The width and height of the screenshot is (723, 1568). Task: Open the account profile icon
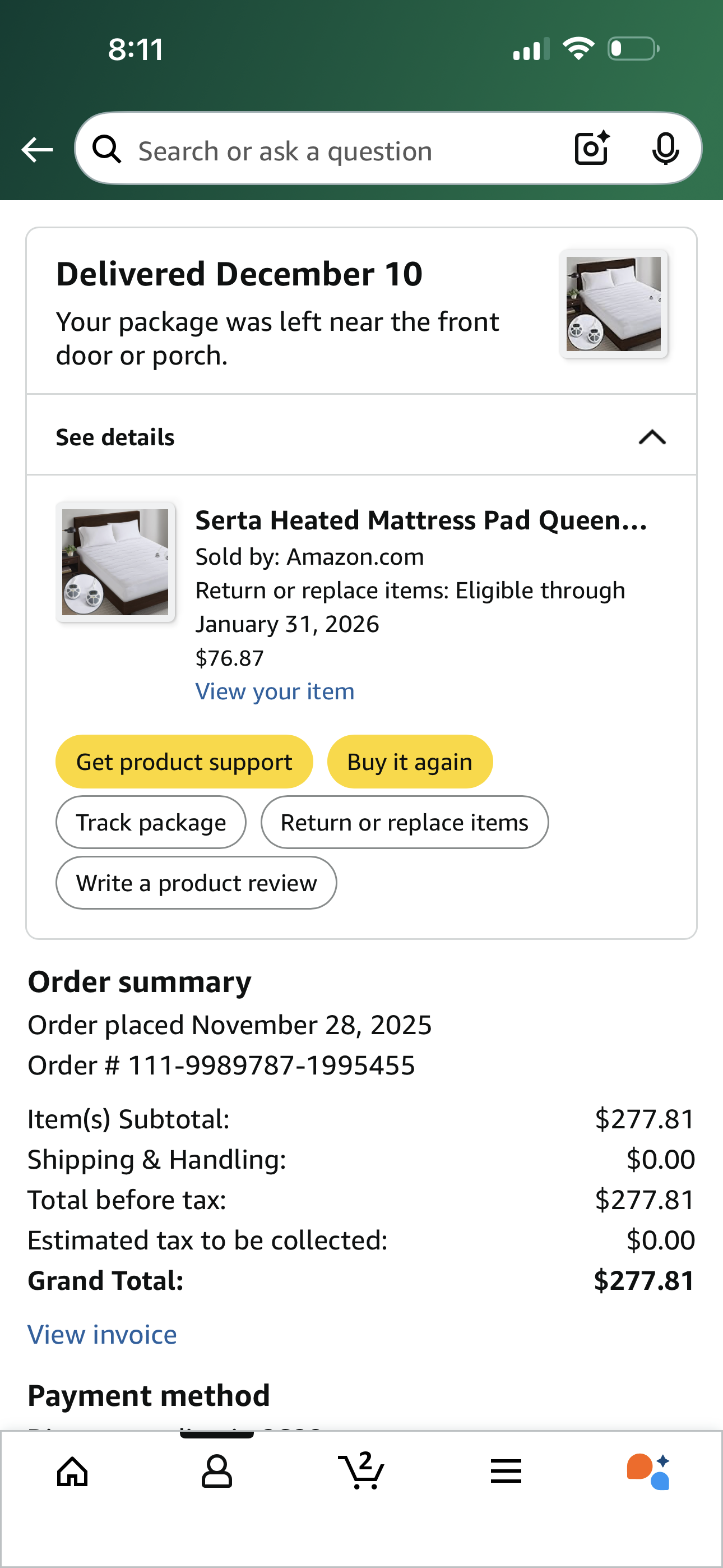coord(217,1472)
